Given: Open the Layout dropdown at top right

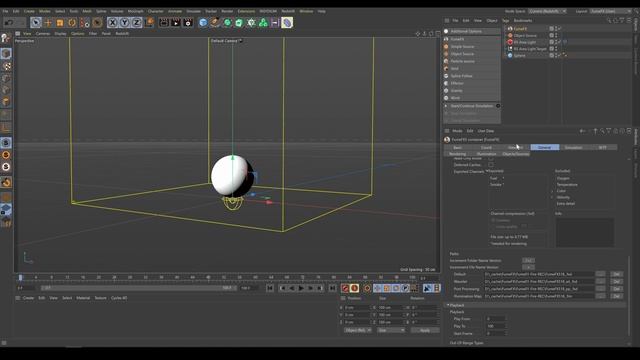Looking at the screenshot, I should 610,11.
